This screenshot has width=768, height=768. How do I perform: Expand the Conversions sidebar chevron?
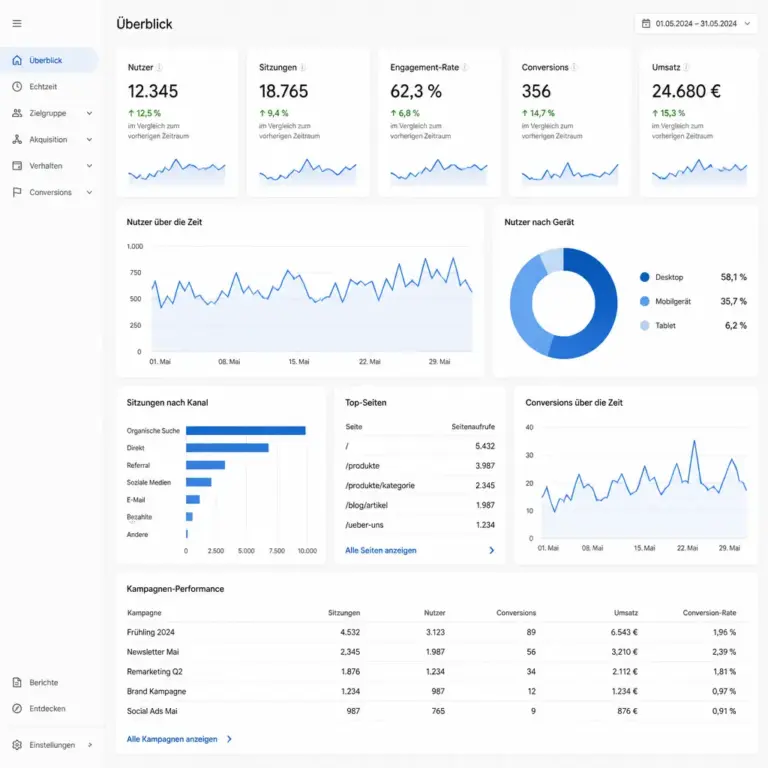(x=90, y=192)
